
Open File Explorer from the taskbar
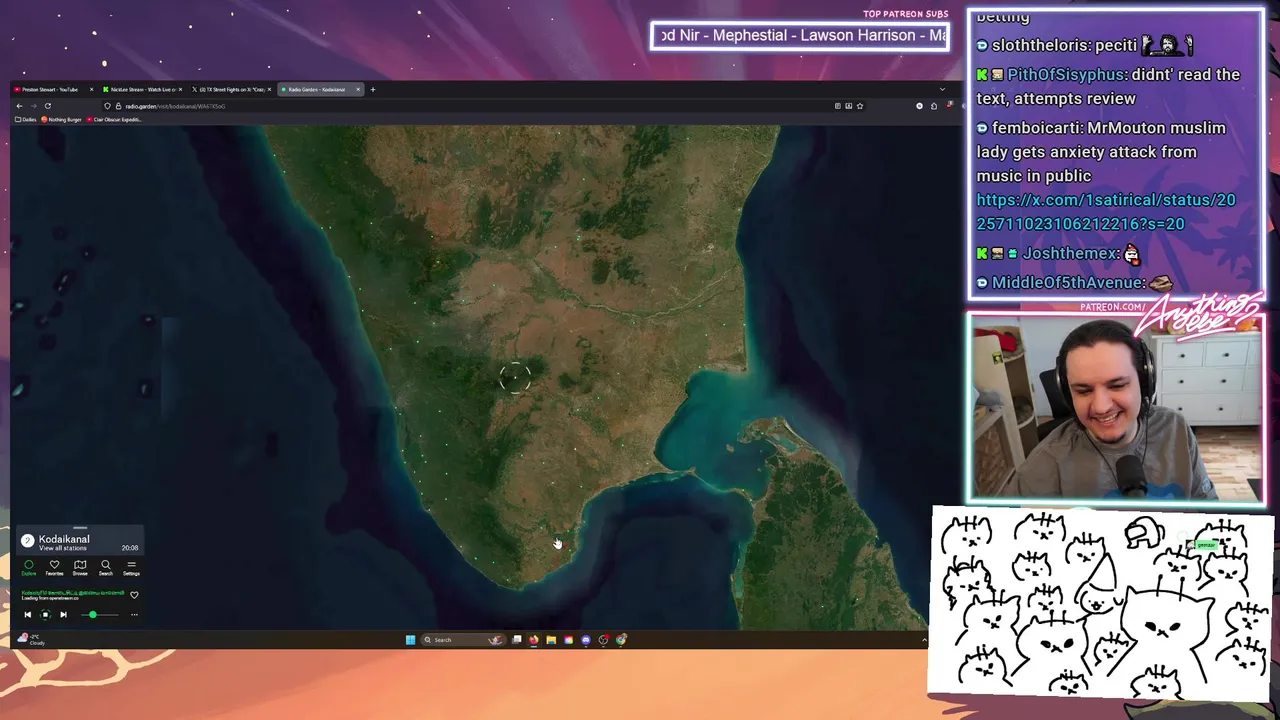coord(551,640)
